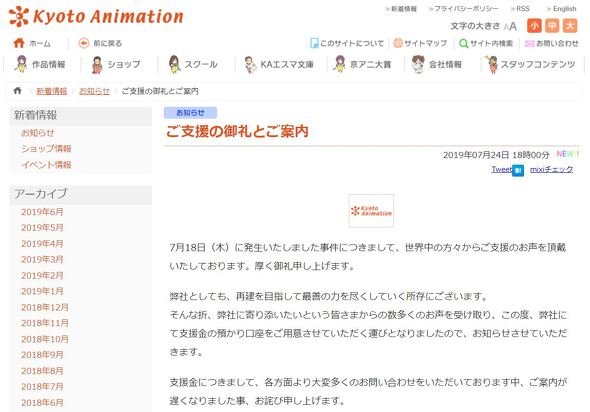Image resolution: width=590 pixels, height=412 pixels.
Task: Set font size to 小
Action: coord(534,26)
